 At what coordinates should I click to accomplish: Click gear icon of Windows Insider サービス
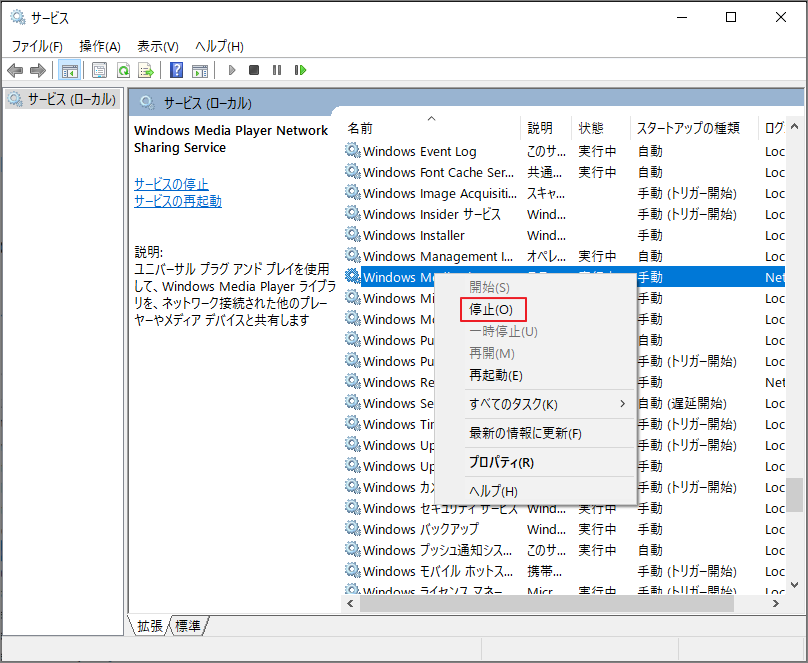click(352, 214)
